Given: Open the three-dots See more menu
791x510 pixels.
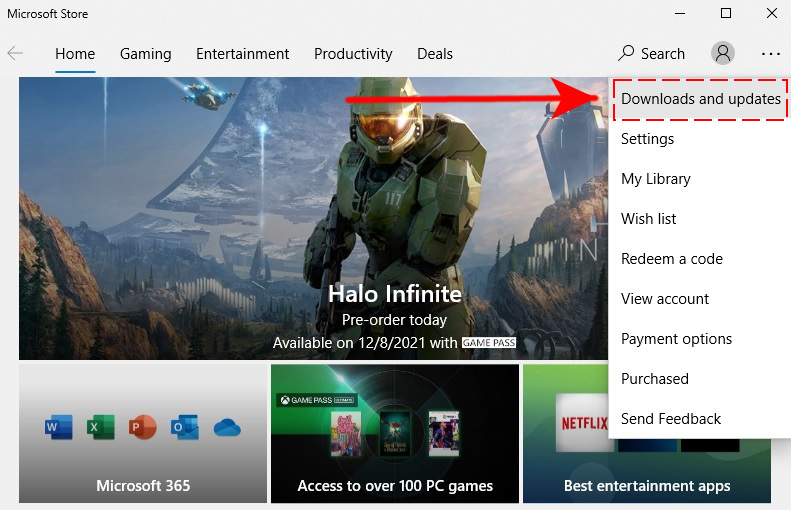Looking at the screenshot, I should tap(770, 53).
